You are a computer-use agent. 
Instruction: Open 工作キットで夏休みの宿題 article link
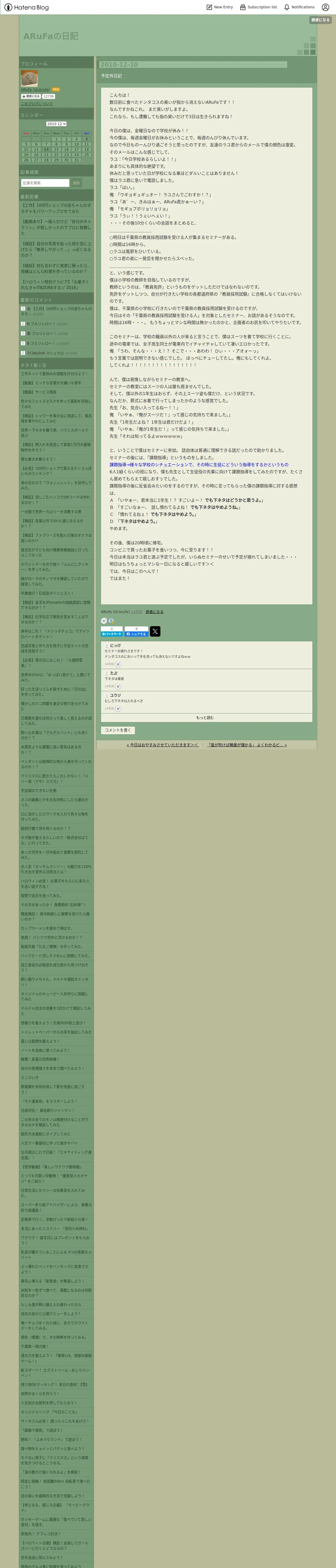(x=54, y=374)
